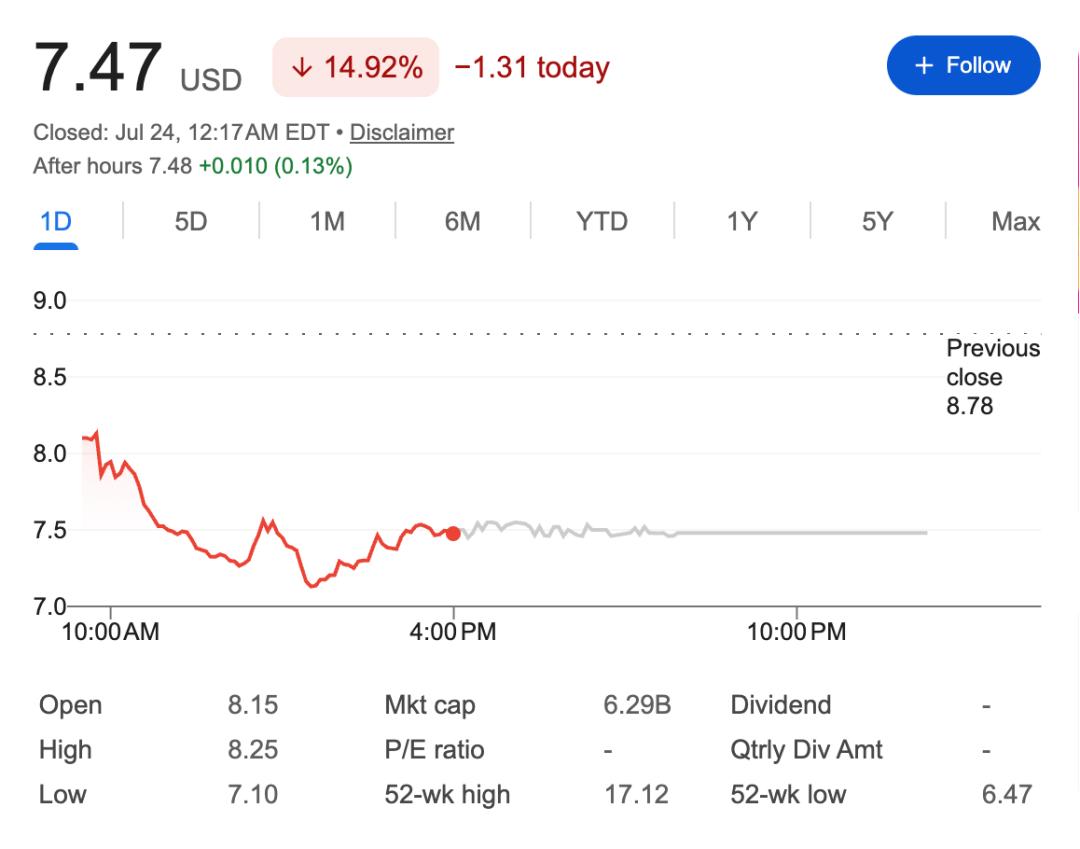Switch to the 1M chart tab

pyautogui.click(x=327, y=222)
